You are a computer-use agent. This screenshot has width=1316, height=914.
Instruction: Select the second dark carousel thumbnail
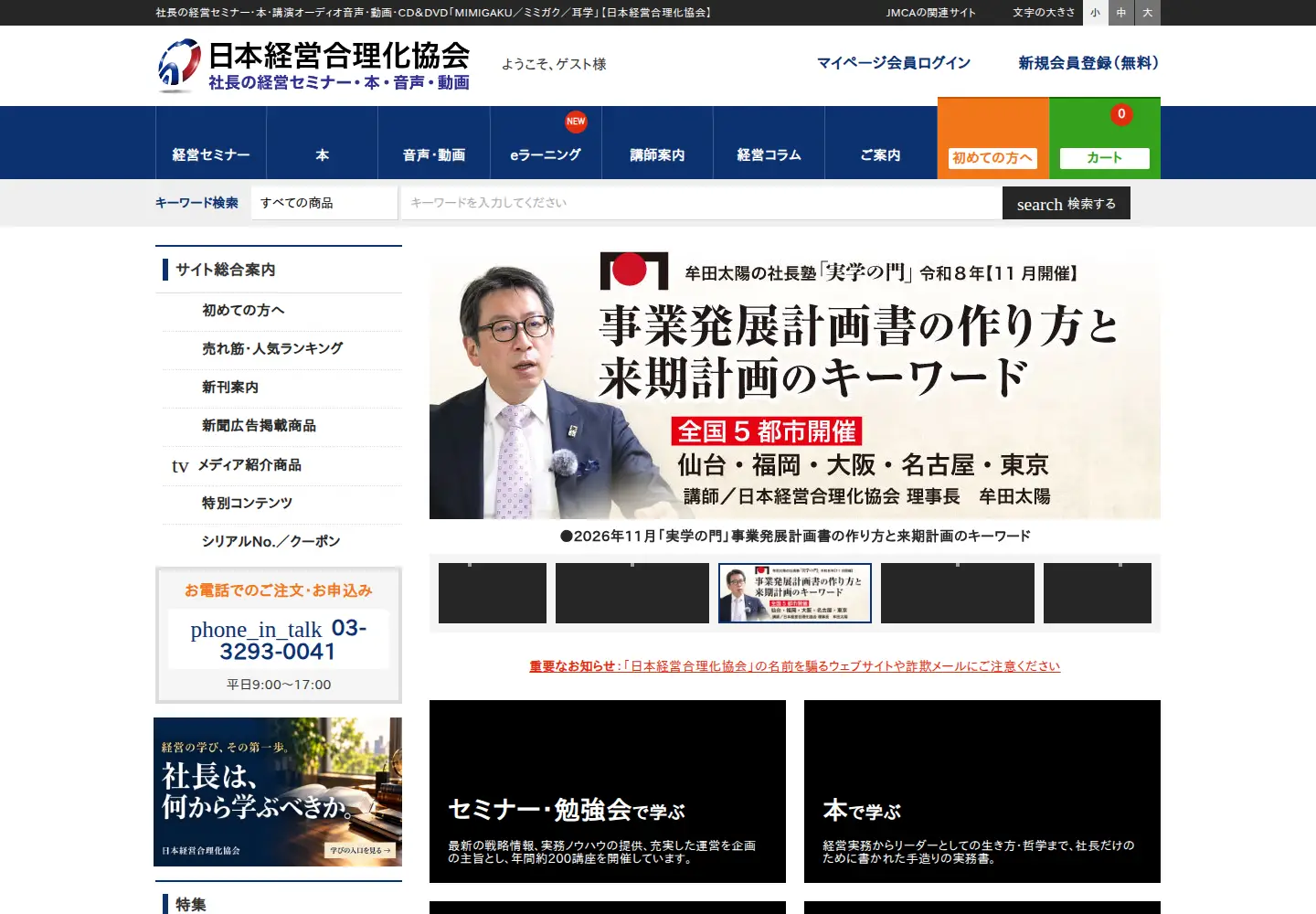(x=632, y=593)
